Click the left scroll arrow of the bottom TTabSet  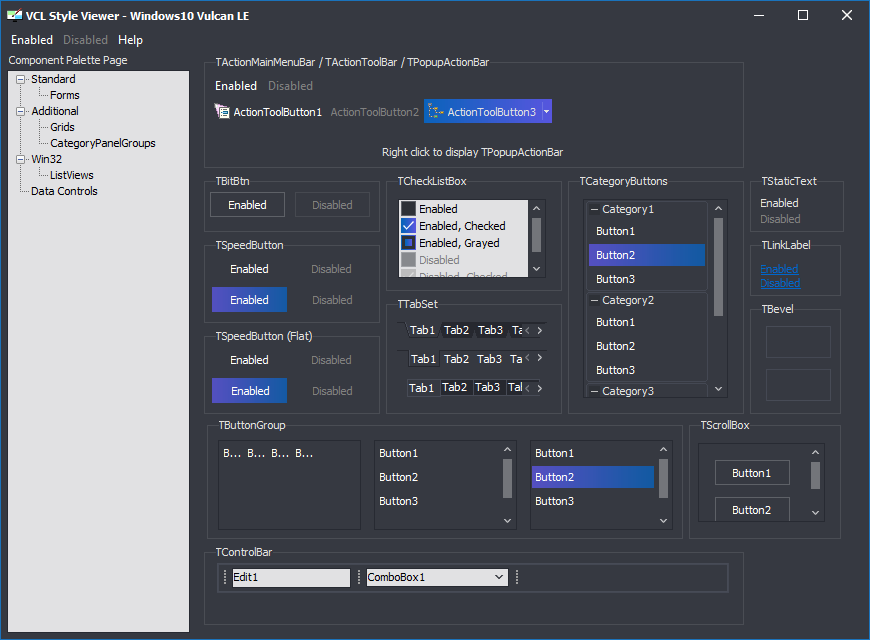527,388
